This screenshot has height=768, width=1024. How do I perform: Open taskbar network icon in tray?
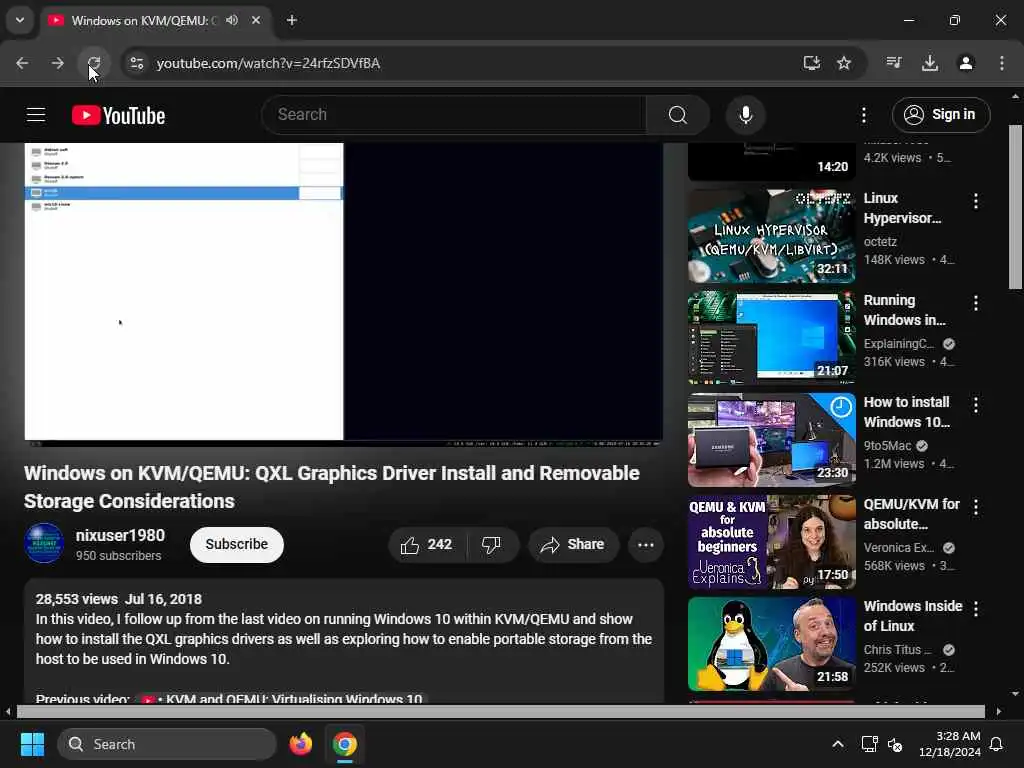[x=869, y=744]
